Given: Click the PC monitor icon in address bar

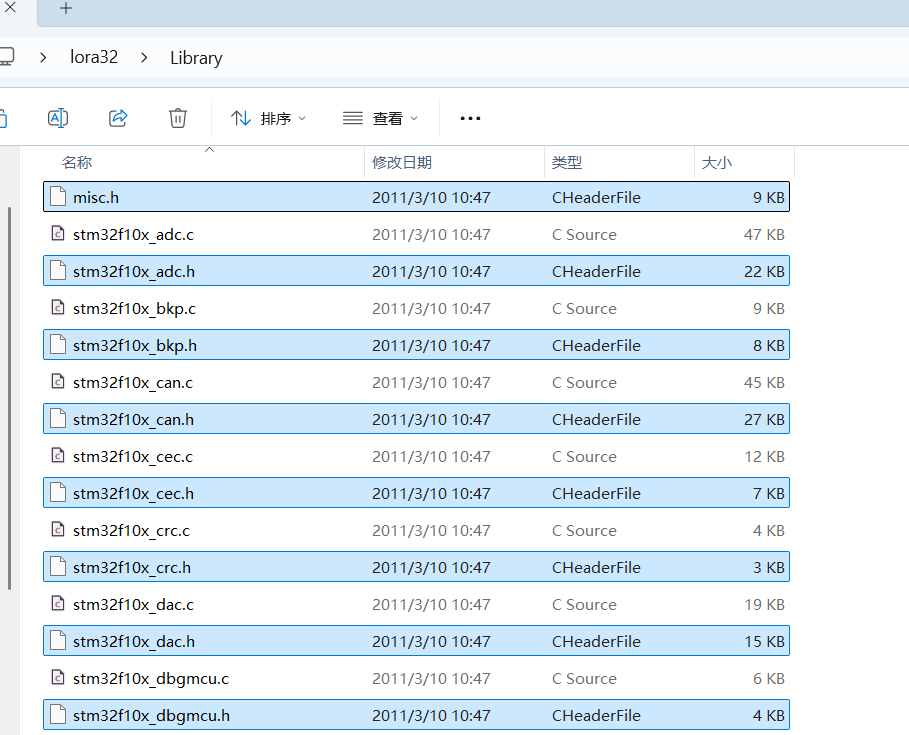Looking at the screenshot, I should click(x=6, y=57).
